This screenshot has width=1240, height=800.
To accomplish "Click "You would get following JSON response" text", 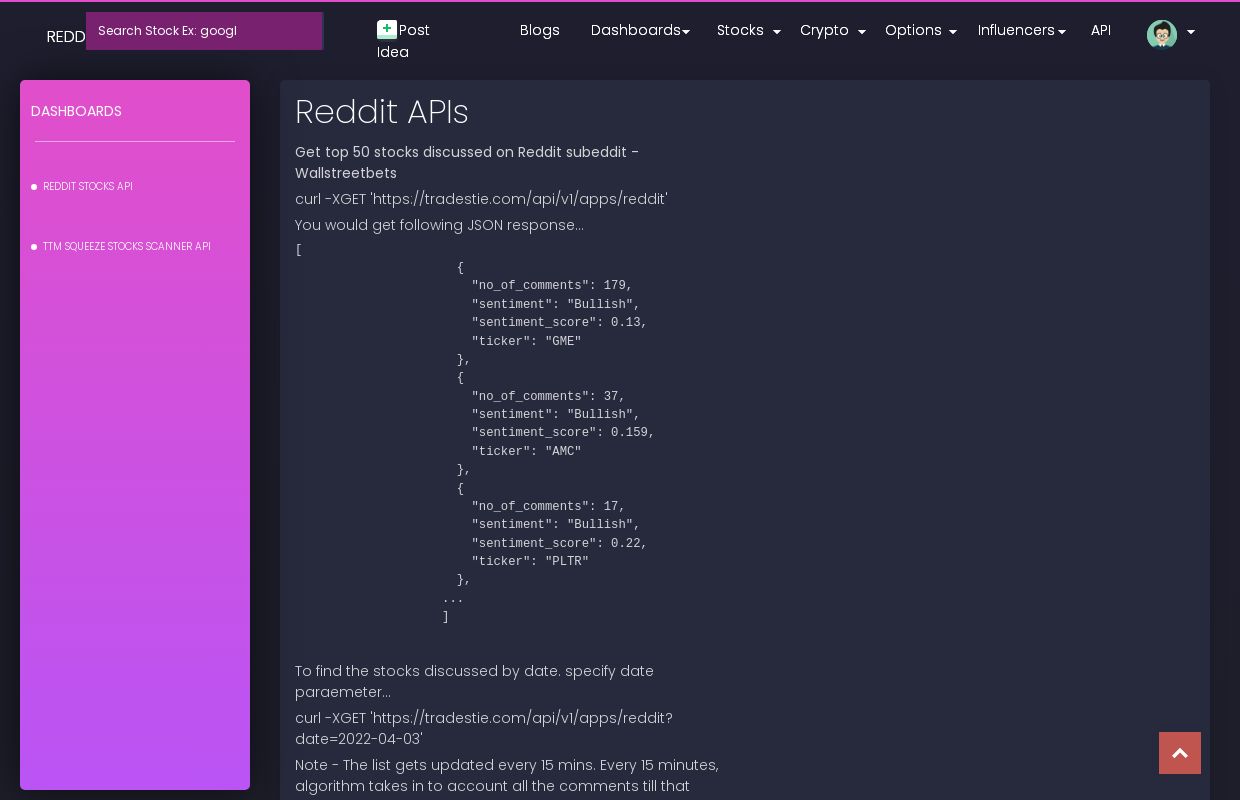I will point(439,225).
